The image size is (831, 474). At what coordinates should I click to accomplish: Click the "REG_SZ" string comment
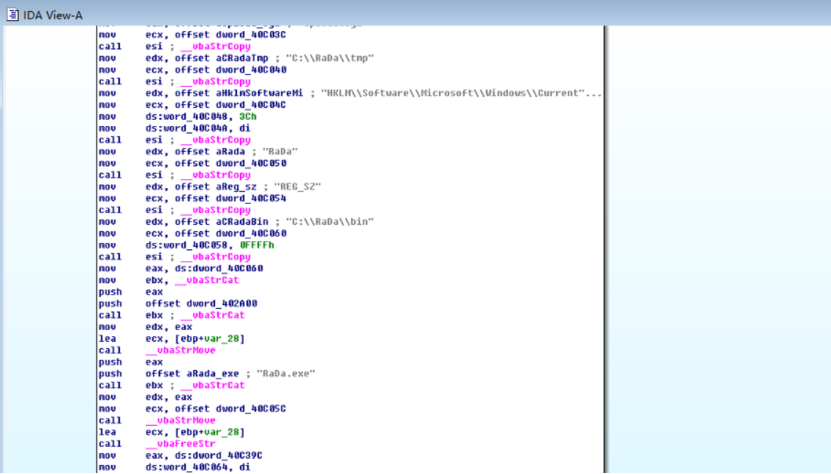pyautogui.click(x=297, y=187)
